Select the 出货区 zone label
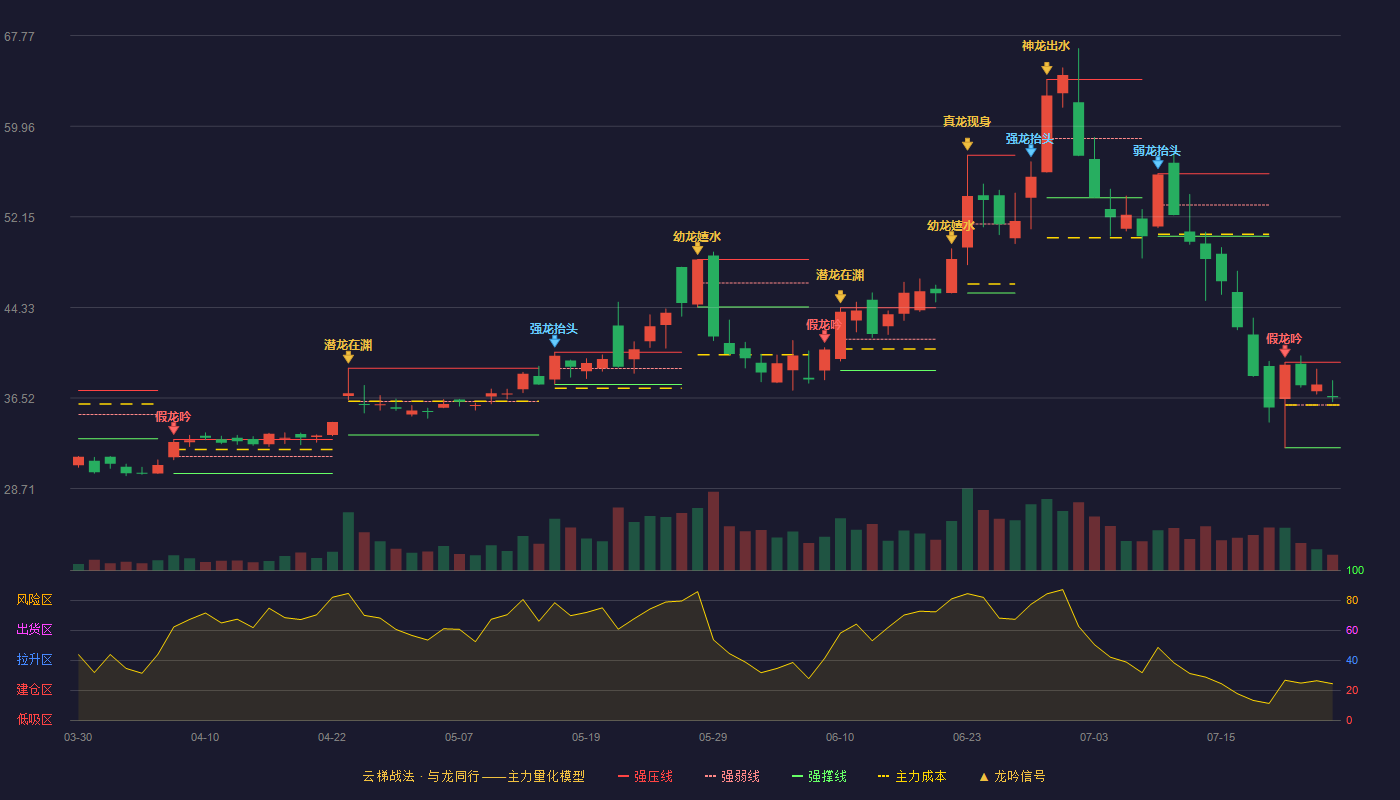 coord(34,630)
